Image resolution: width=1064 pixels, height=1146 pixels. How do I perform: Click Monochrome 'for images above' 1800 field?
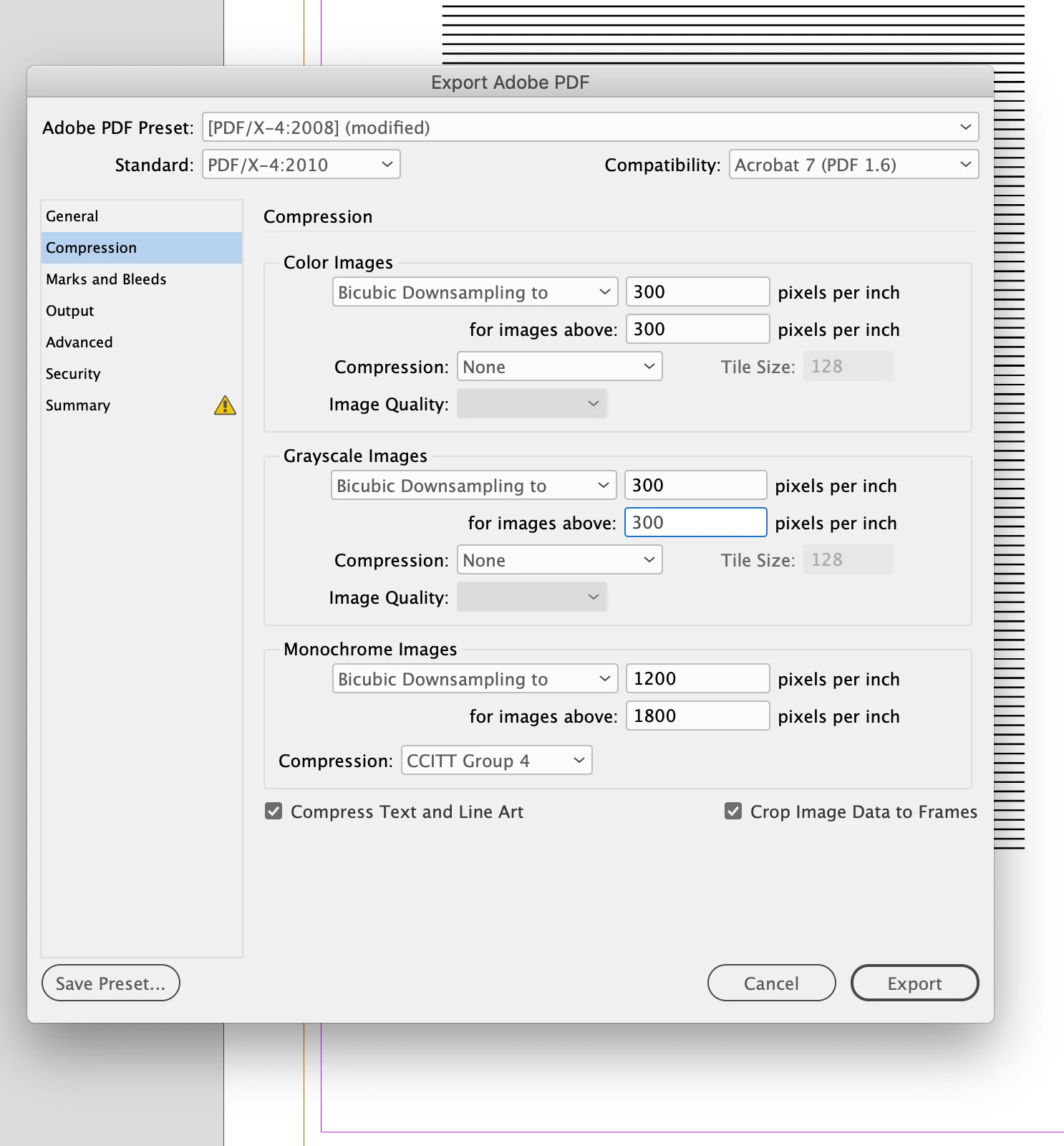697,716
